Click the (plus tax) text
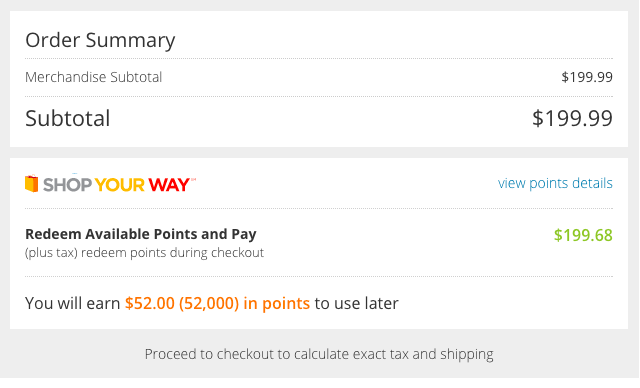The image size is (640, 388). tap(51, 253)
